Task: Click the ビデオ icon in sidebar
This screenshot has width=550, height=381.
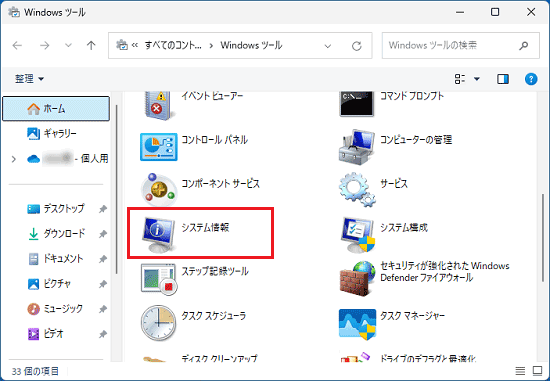Action: (33, 334)
